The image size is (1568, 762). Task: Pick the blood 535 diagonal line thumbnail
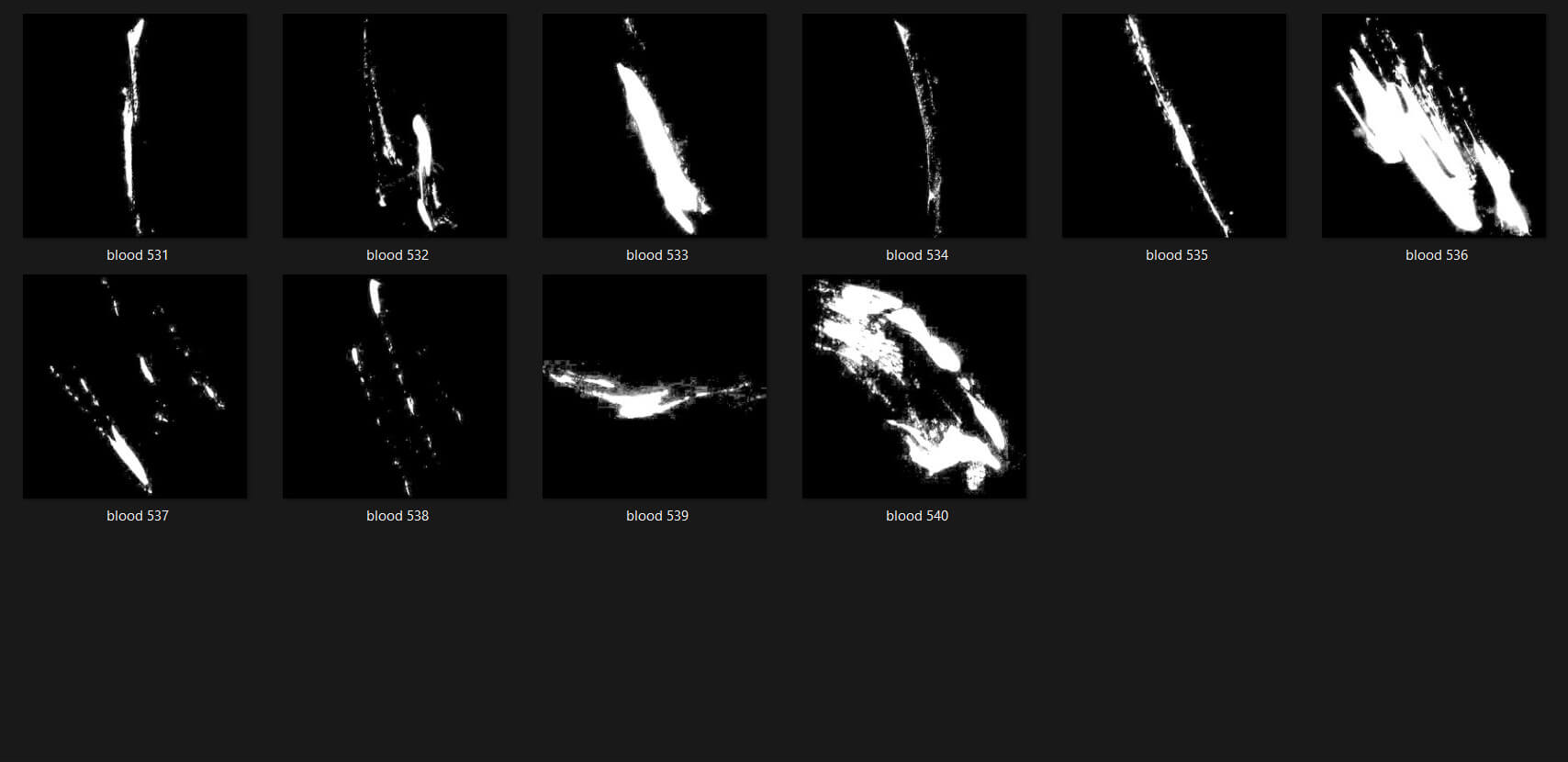1174,126
